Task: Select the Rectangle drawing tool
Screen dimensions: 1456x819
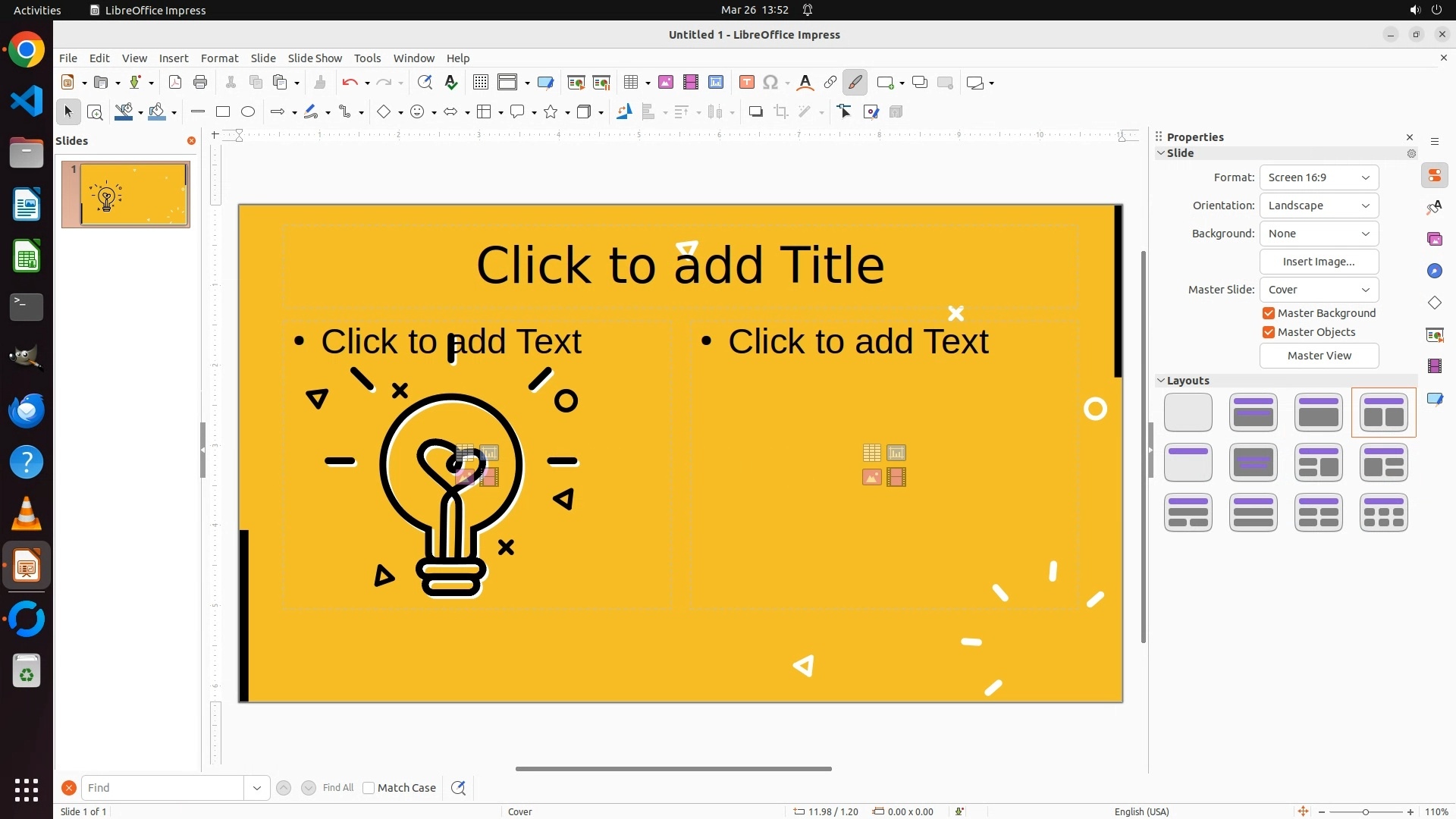Action: point(223,112)
